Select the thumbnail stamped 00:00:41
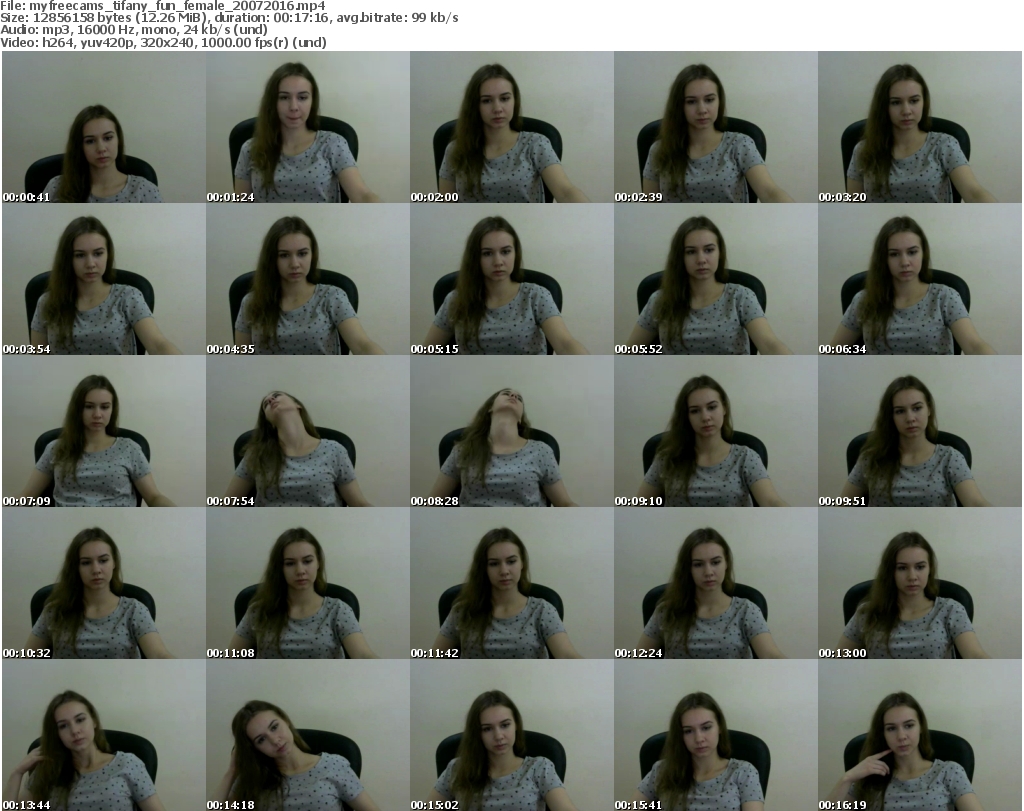The width and height of the screenshot is (1024, 811). (x=104, y=127)
